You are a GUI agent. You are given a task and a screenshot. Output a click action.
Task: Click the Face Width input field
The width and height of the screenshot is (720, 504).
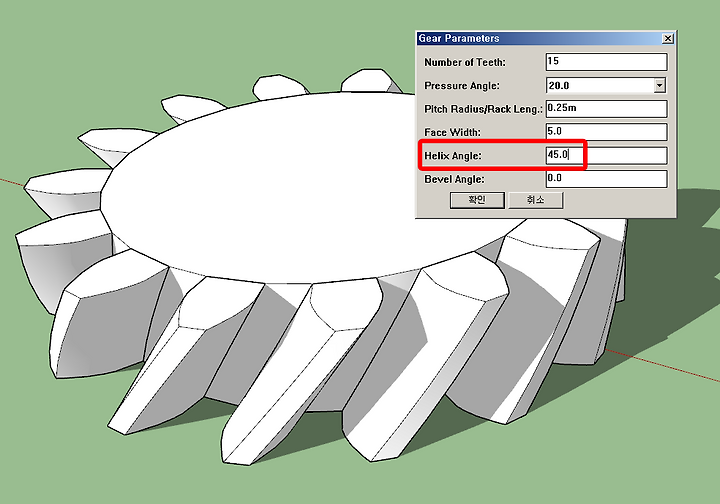tap(606, 132)
